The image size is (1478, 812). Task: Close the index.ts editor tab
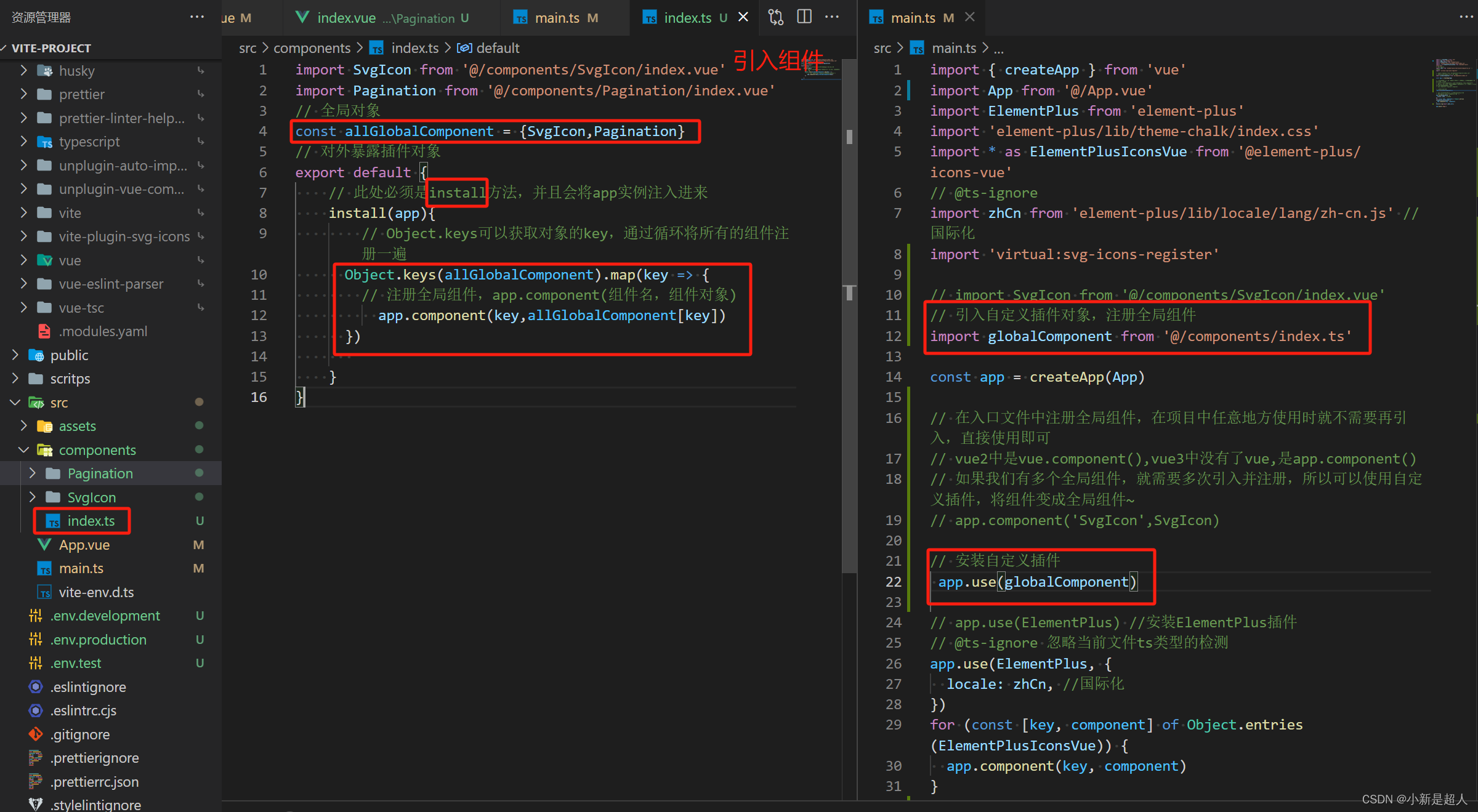tap(743, 17)
